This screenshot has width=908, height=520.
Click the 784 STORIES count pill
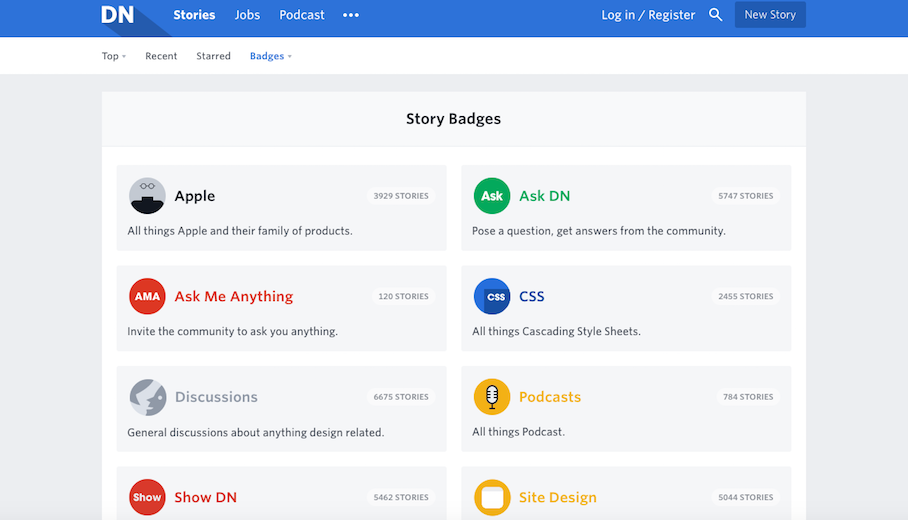(748, 397)
